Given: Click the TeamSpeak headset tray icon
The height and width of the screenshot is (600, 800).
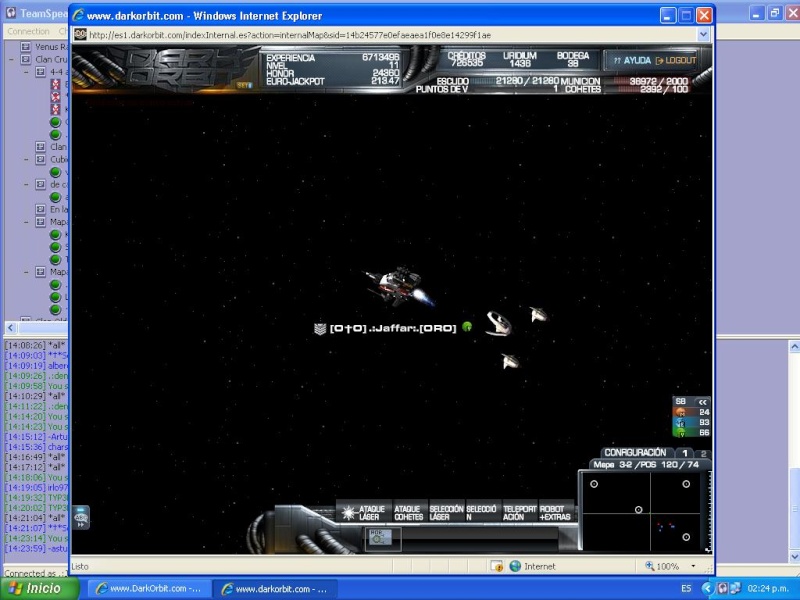Looking at the screenshot, I should (x=723, y=589).
